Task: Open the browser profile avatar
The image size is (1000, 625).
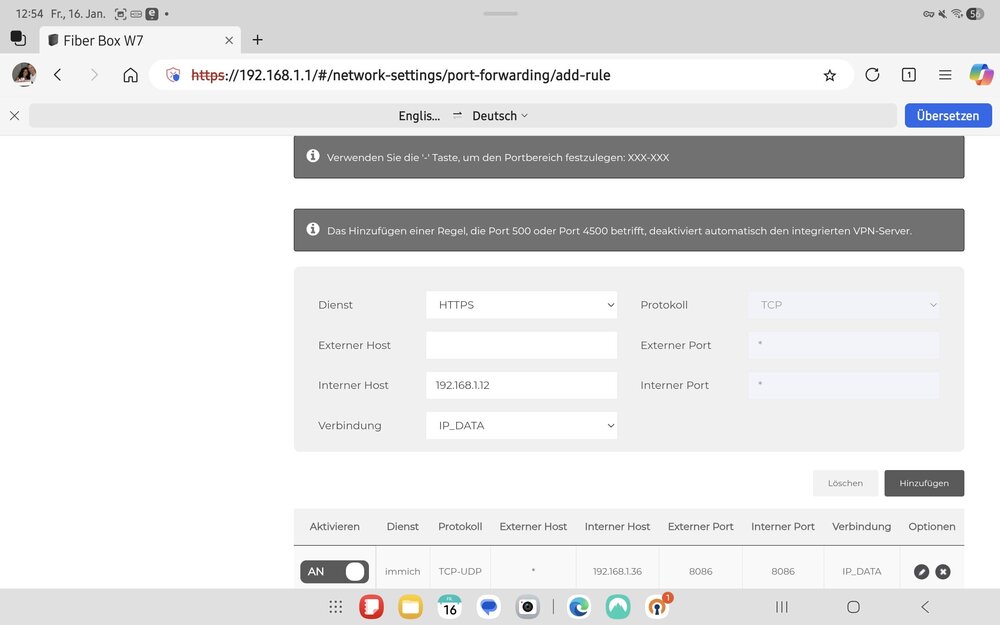Action: pyautogui.click(x=24, y=75)
